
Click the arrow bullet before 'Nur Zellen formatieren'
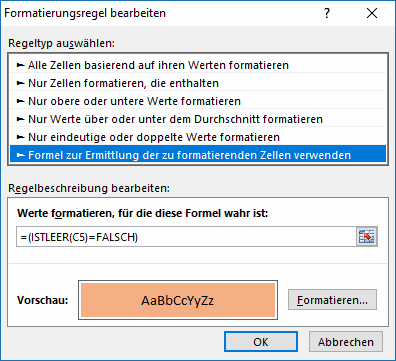21,83
